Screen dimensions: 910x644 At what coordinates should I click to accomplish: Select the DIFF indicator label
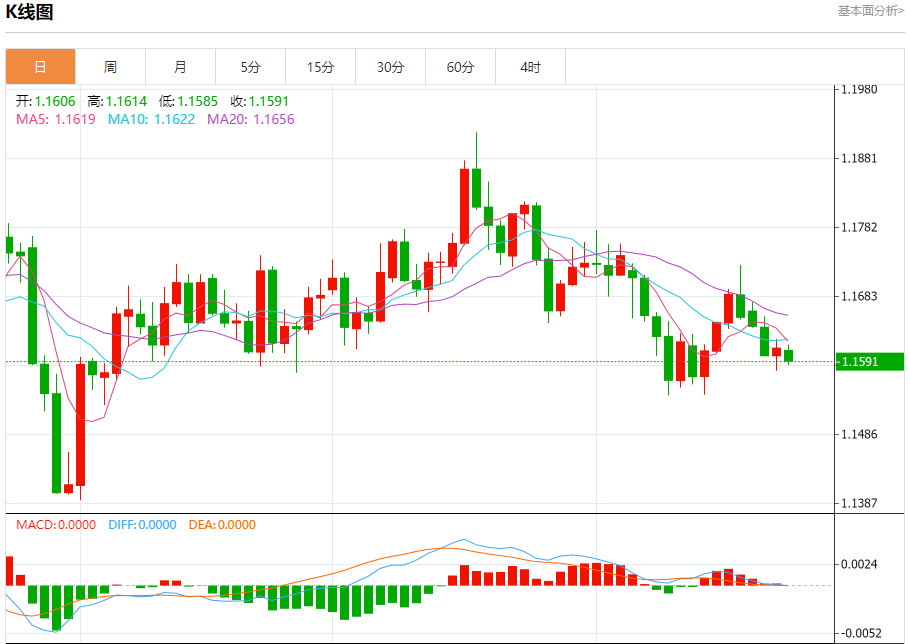point(140,525)
